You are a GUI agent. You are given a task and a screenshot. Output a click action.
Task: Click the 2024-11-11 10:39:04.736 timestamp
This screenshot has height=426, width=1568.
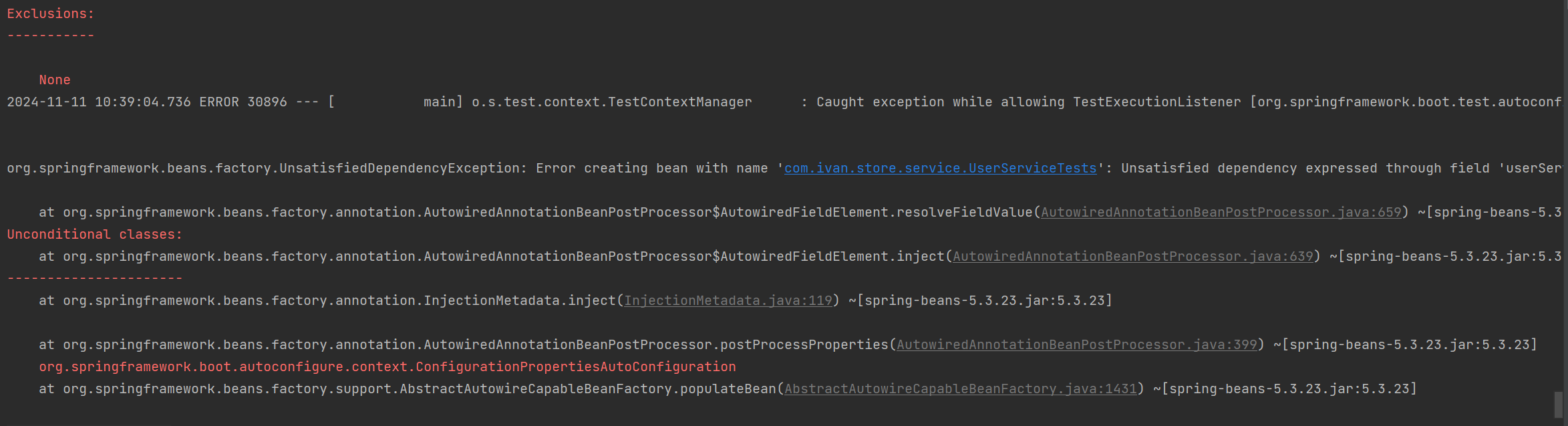coord(99,102)
